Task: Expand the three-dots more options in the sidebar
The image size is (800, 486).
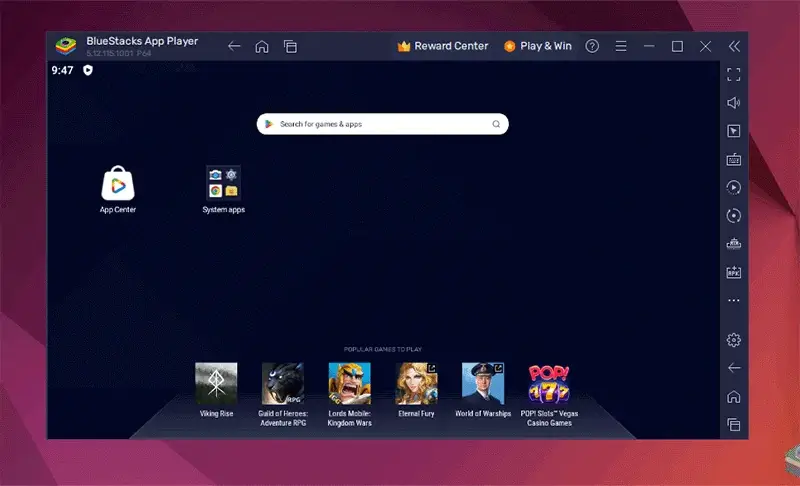Action: click(733, 300)
